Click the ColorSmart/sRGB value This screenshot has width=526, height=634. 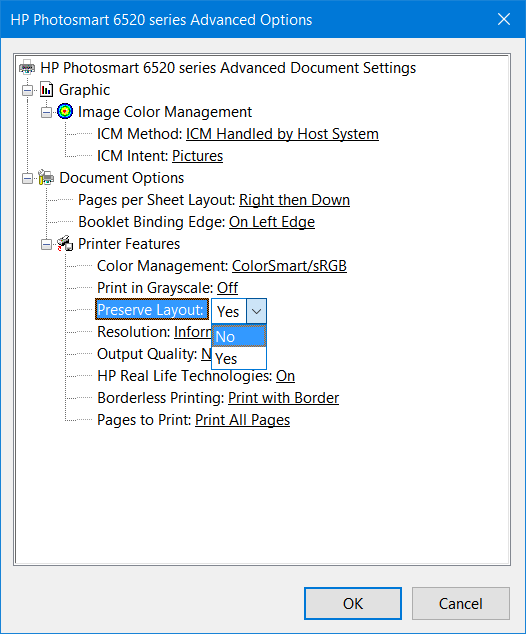point(289,266)
